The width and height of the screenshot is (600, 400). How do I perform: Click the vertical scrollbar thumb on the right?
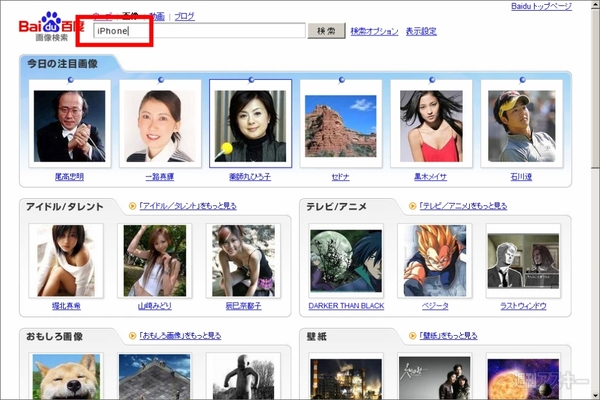(x=595, y=88)
